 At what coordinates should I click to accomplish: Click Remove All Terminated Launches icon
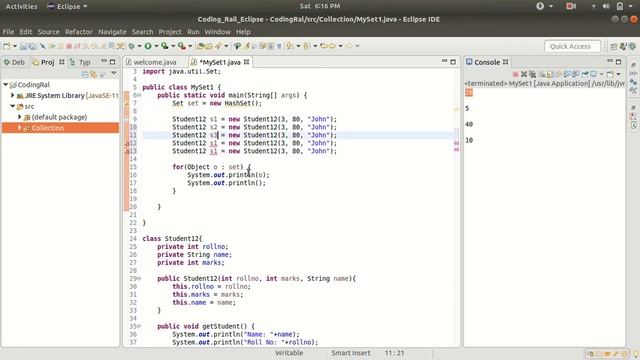(x=532, y=74)
